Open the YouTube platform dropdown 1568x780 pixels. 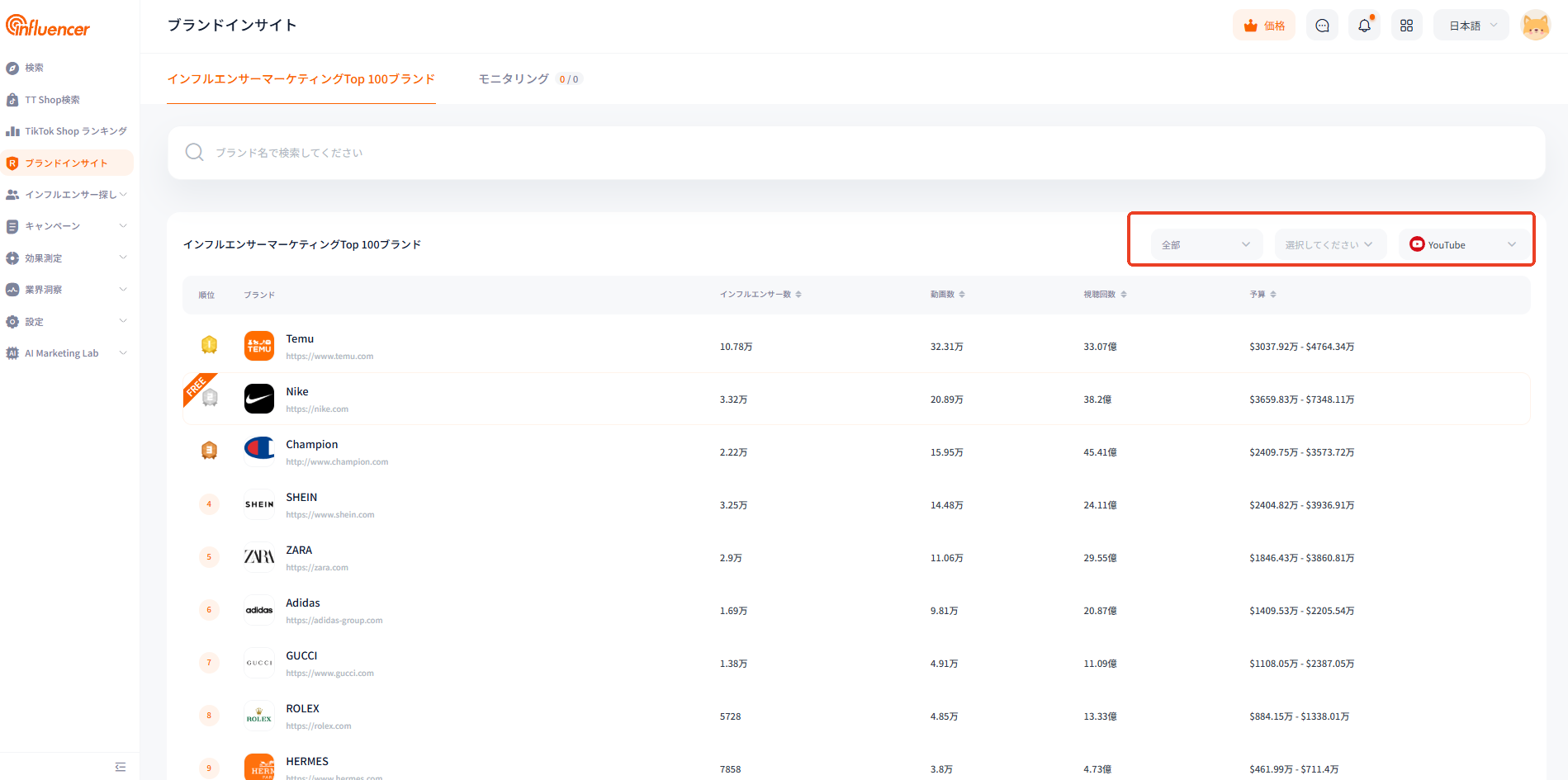1462,244
